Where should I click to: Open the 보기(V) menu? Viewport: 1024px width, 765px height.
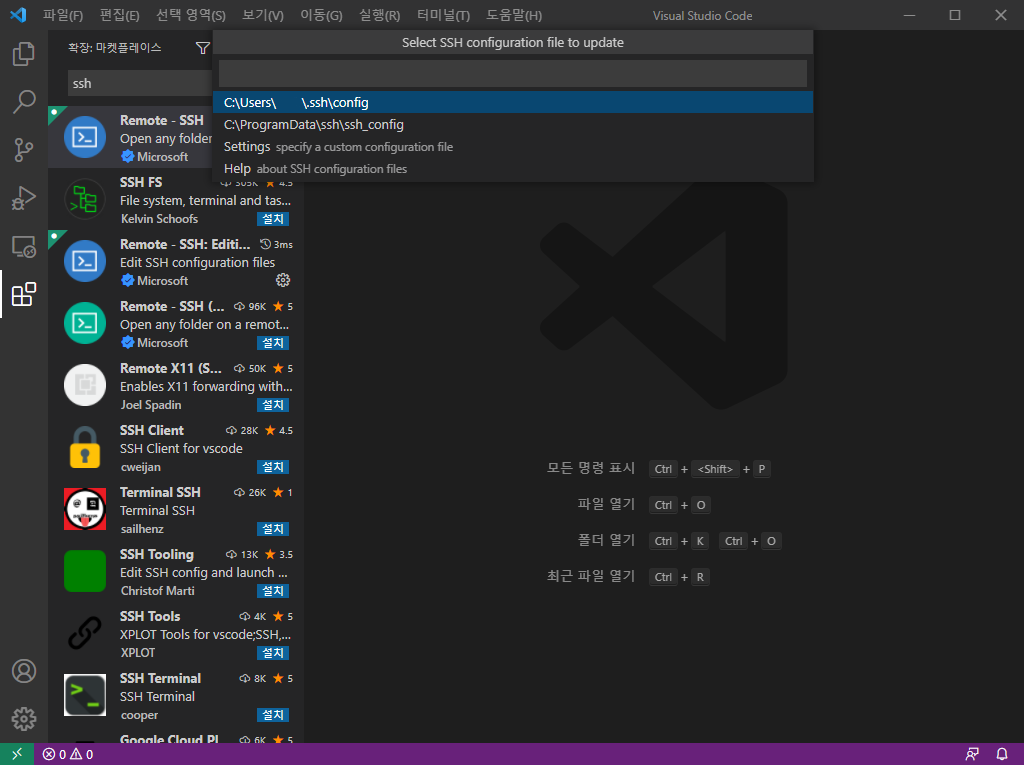coord(263,15)
